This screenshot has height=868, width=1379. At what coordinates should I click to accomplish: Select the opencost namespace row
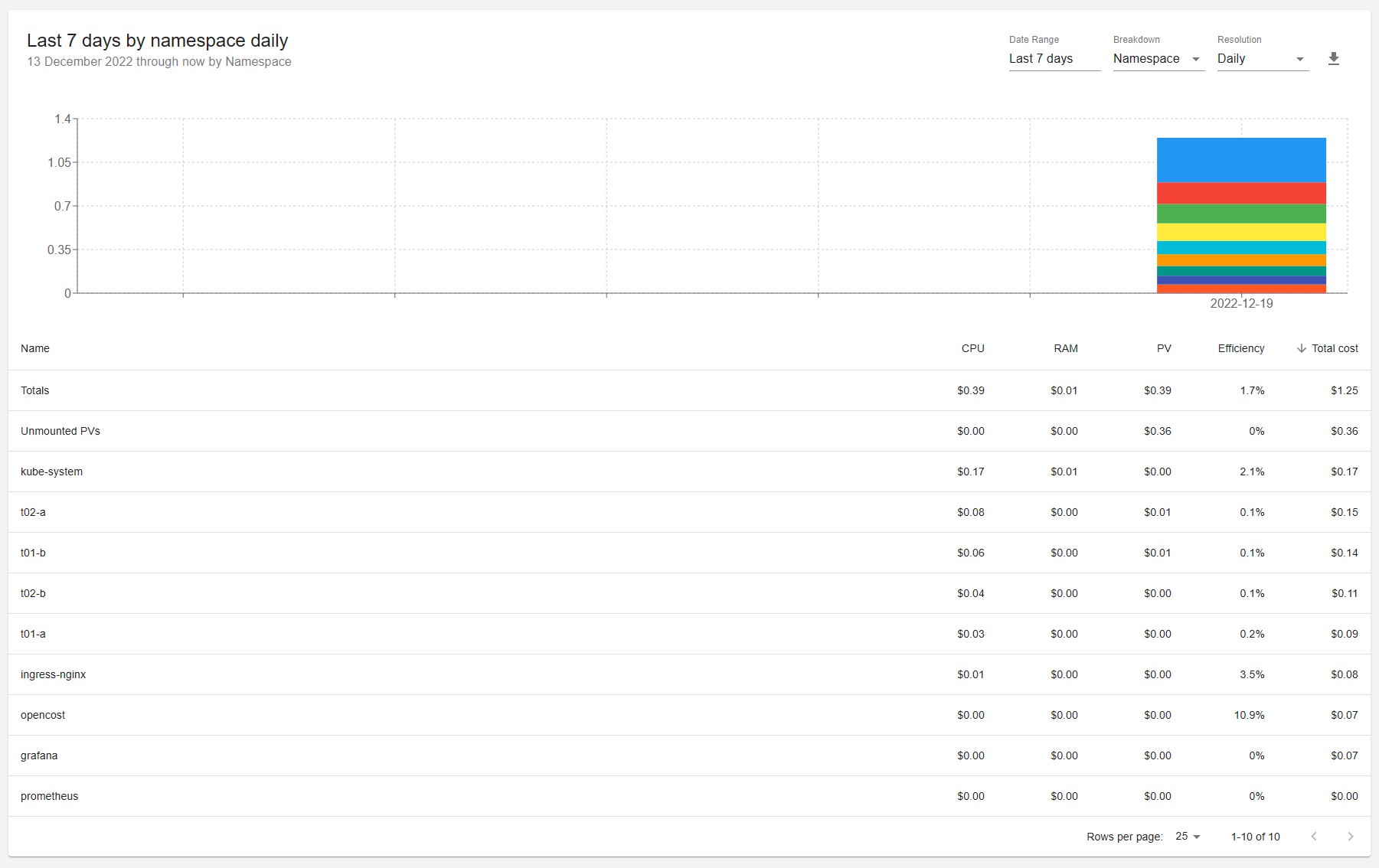[x=43, y=715]
